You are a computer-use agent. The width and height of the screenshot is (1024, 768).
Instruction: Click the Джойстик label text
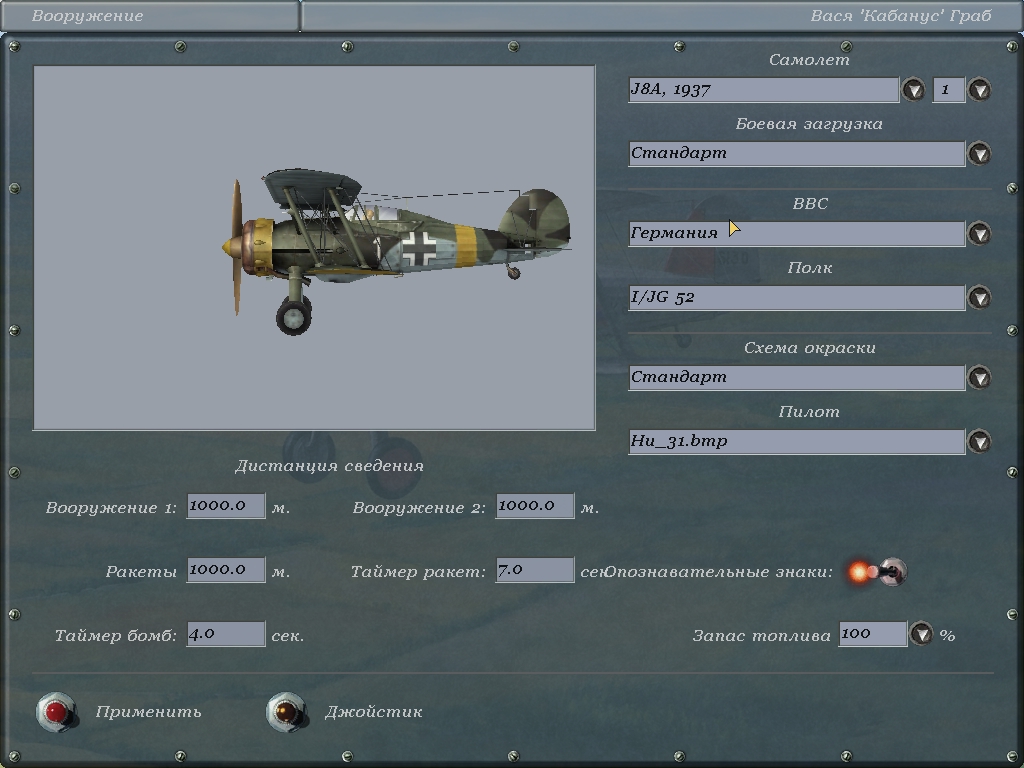point(374,712)
